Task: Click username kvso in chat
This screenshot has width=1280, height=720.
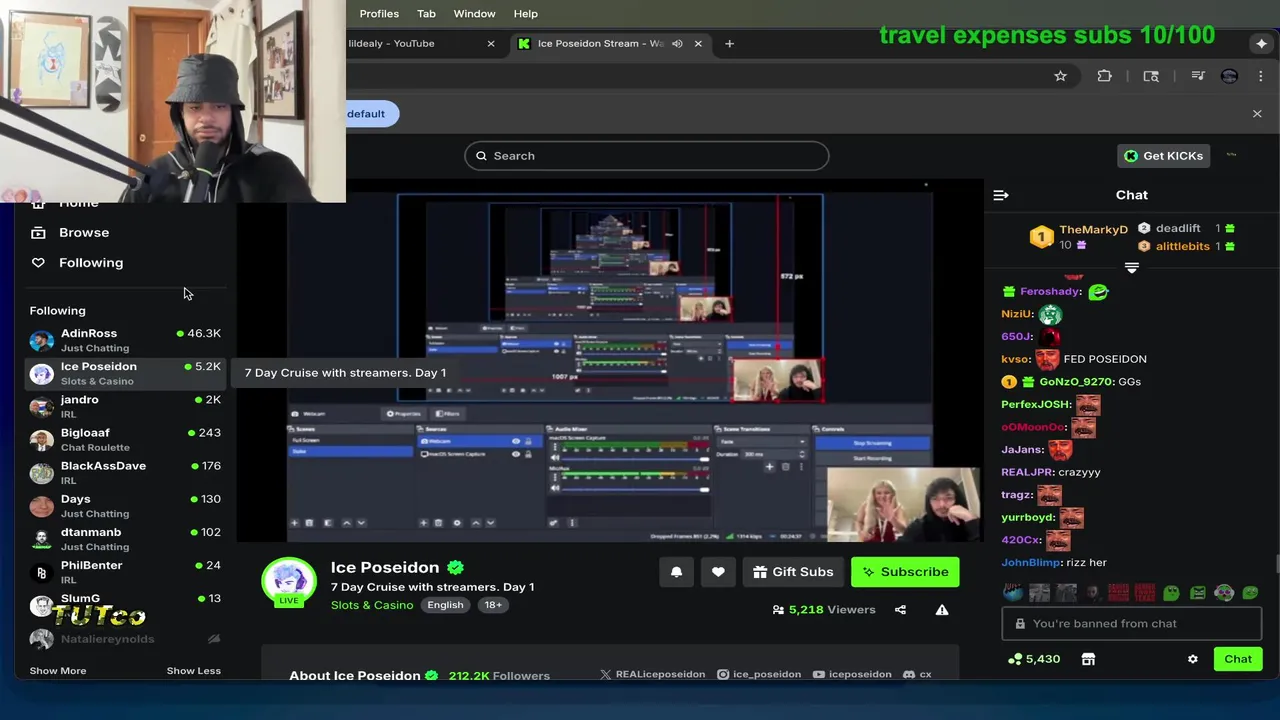Action: (x=1014, y=359)
